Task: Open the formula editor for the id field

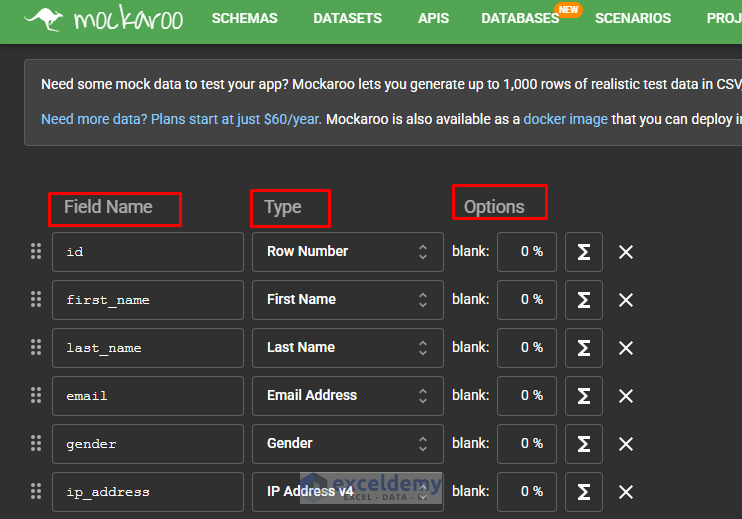Action: coord(583,252)
